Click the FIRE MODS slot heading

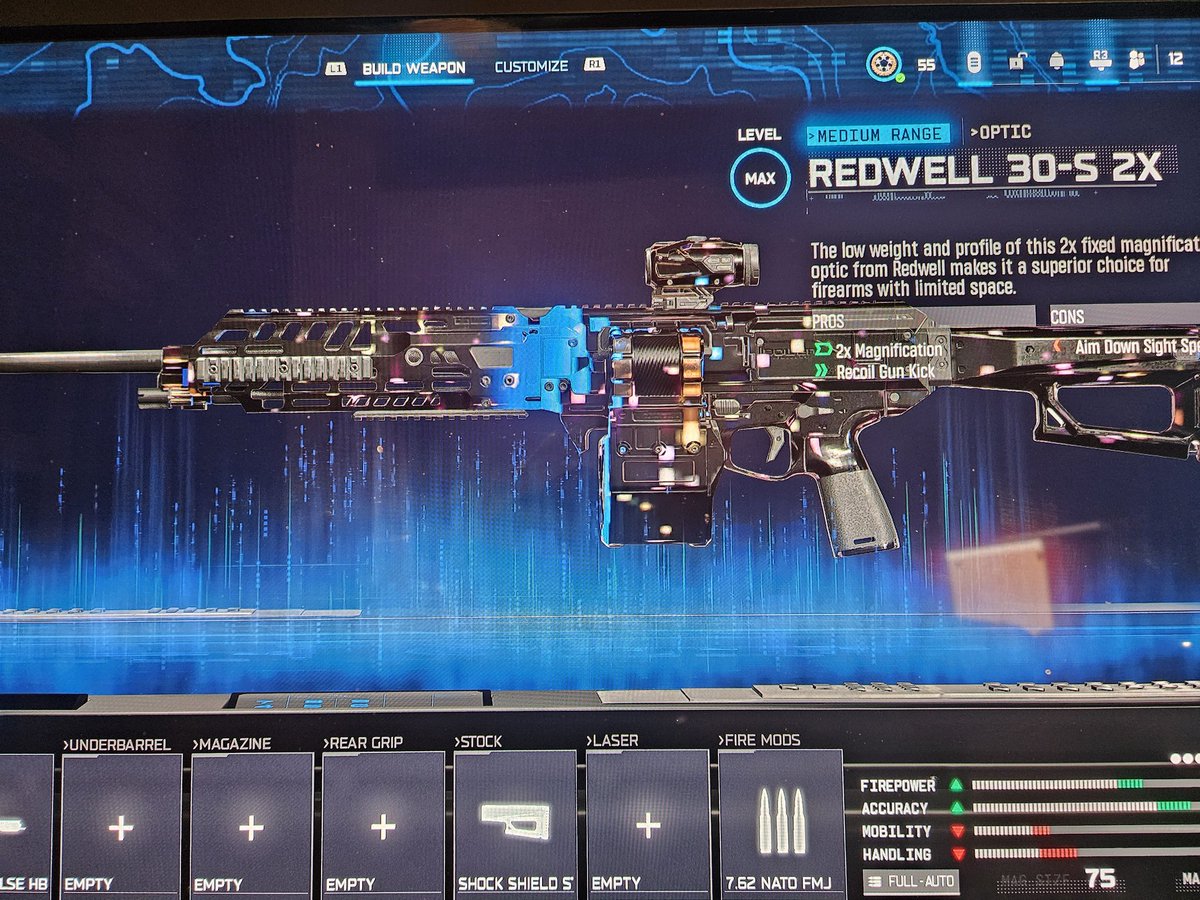coord(759,740)
